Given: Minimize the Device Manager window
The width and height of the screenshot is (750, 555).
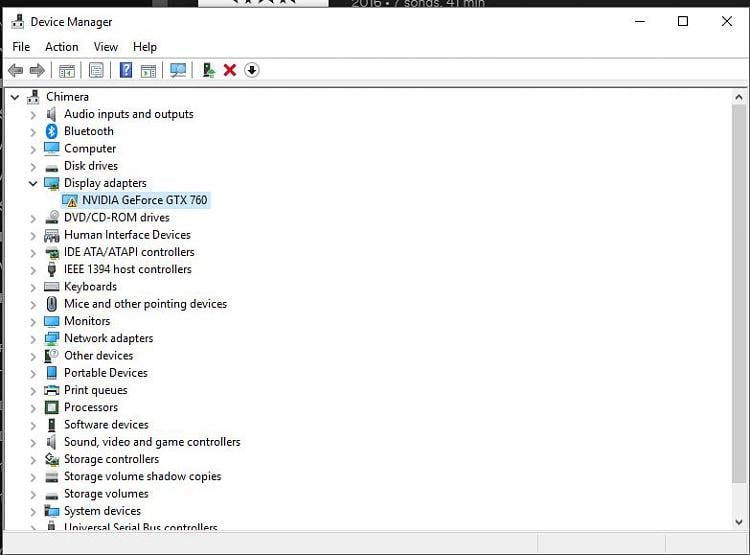Looking at the screenshot, I should point(640,22).
